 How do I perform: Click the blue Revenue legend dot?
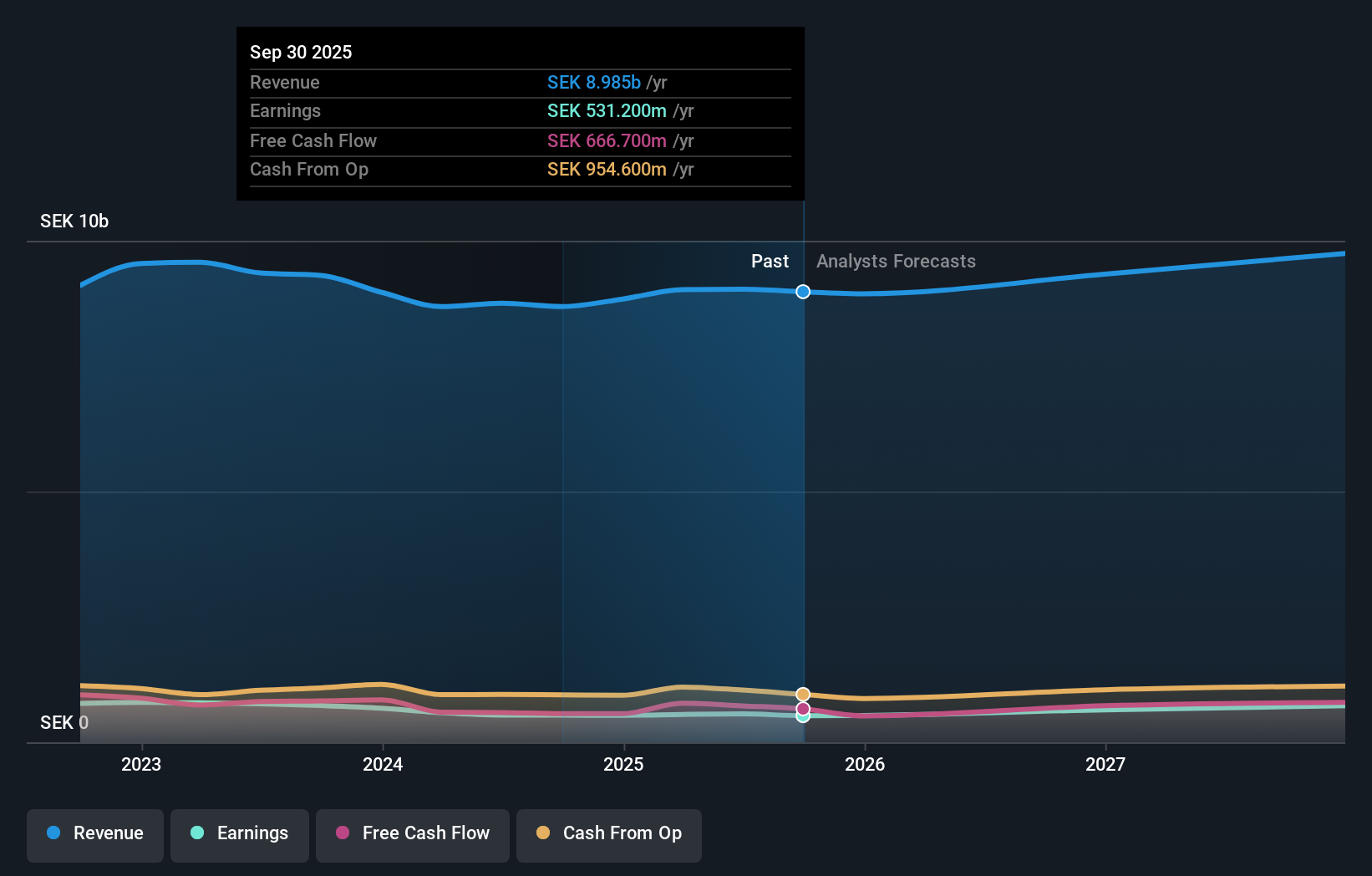point(52,833)
